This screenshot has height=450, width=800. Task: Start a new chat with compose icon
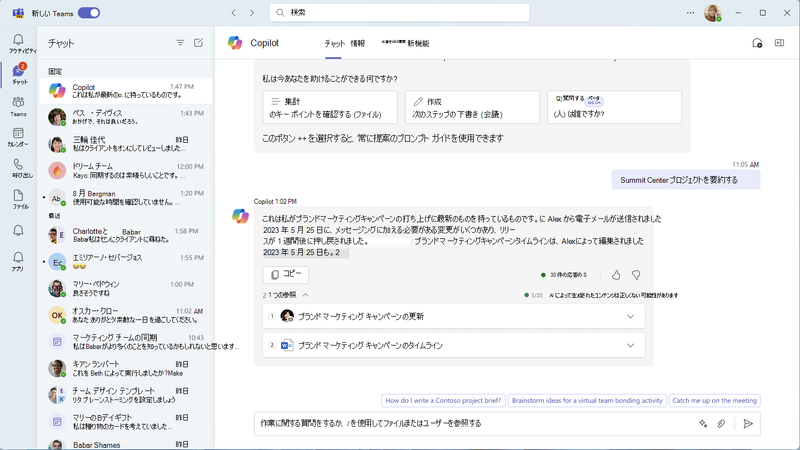(x=198, y=43)
